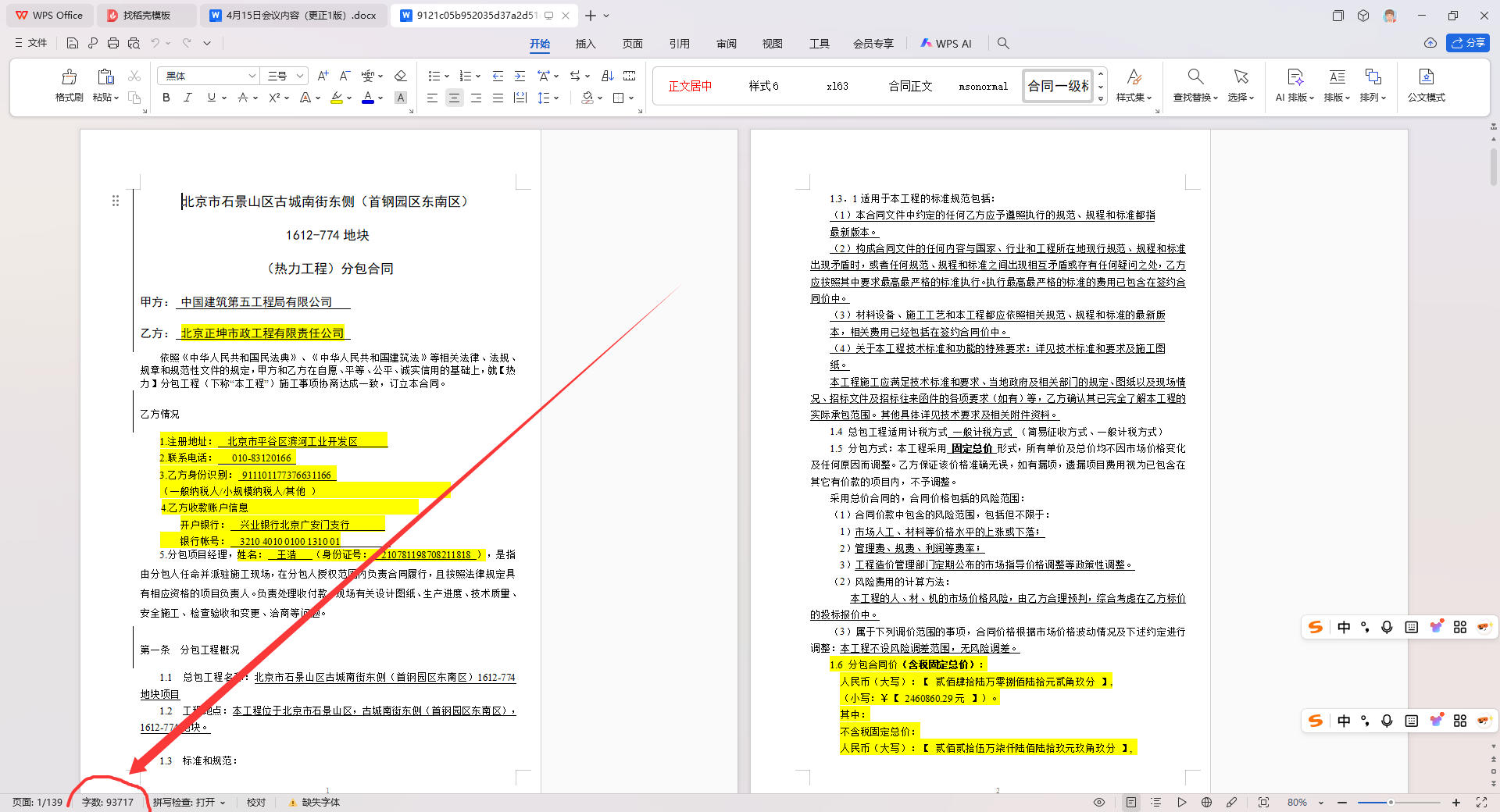This screenshot has height=812, width=1500.
Task: Apply the 合同正文 style
Action: pos(910,86)
